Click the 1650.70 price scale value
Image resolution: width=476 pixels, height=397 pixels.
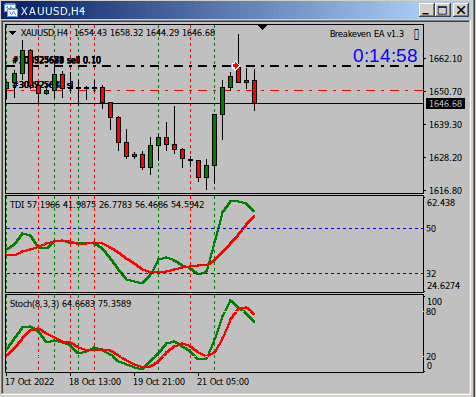(445, 91)
